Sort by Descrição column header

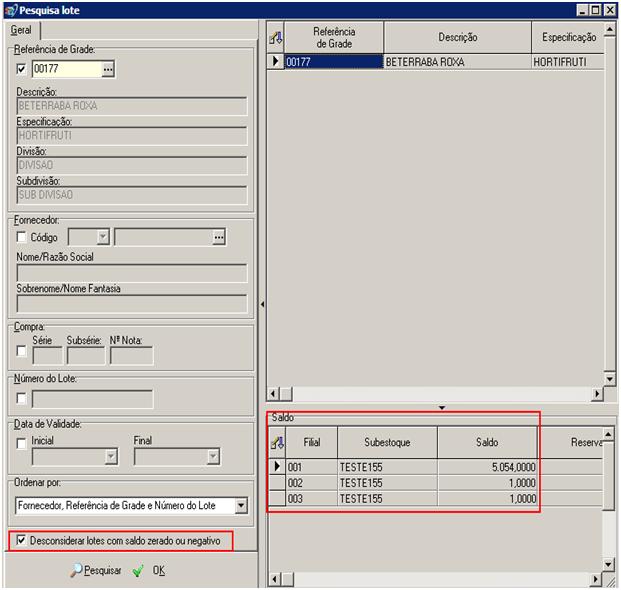click(457, 37)
